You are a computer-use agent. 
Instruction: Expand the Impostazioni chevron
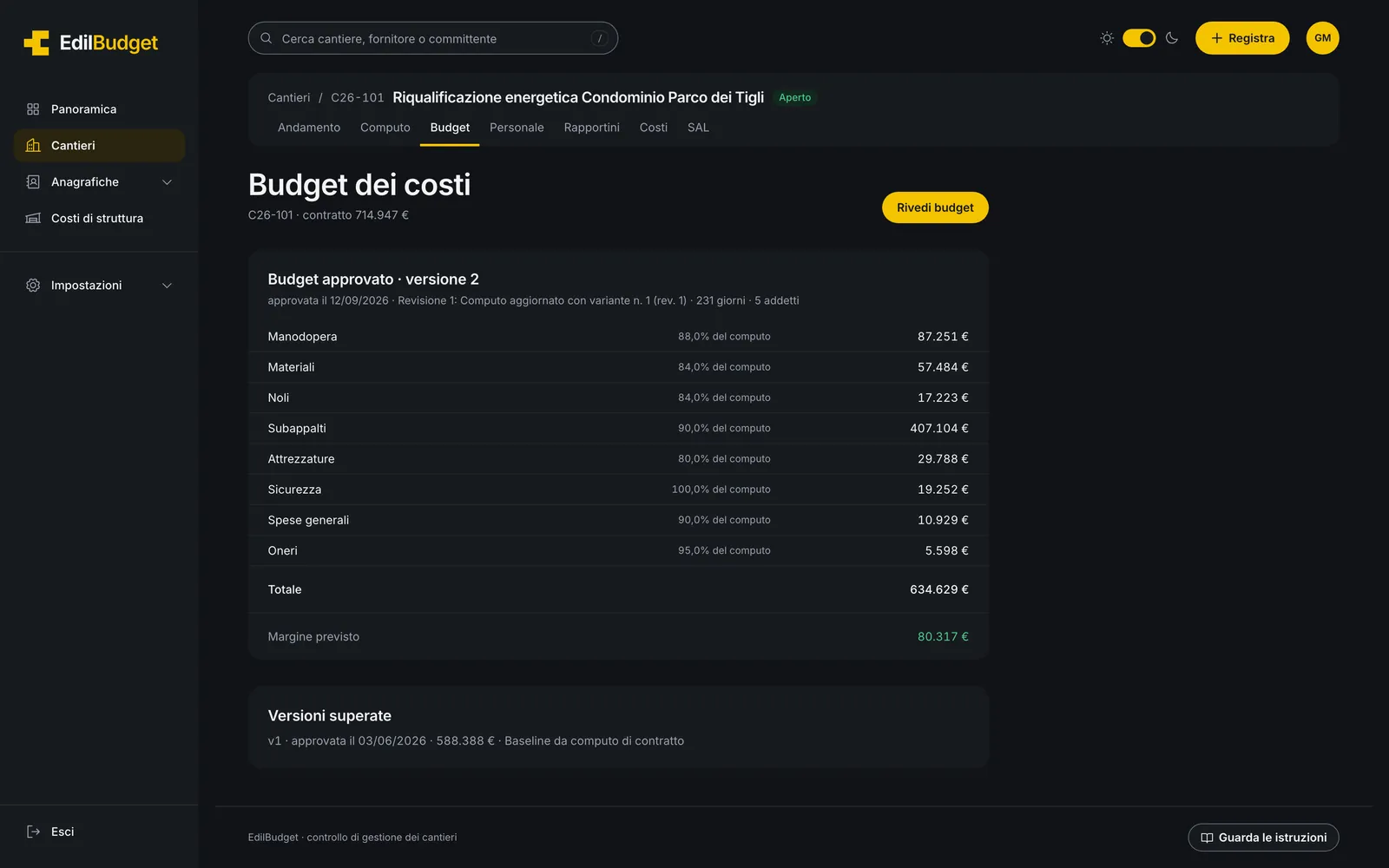tap(168, 286)
